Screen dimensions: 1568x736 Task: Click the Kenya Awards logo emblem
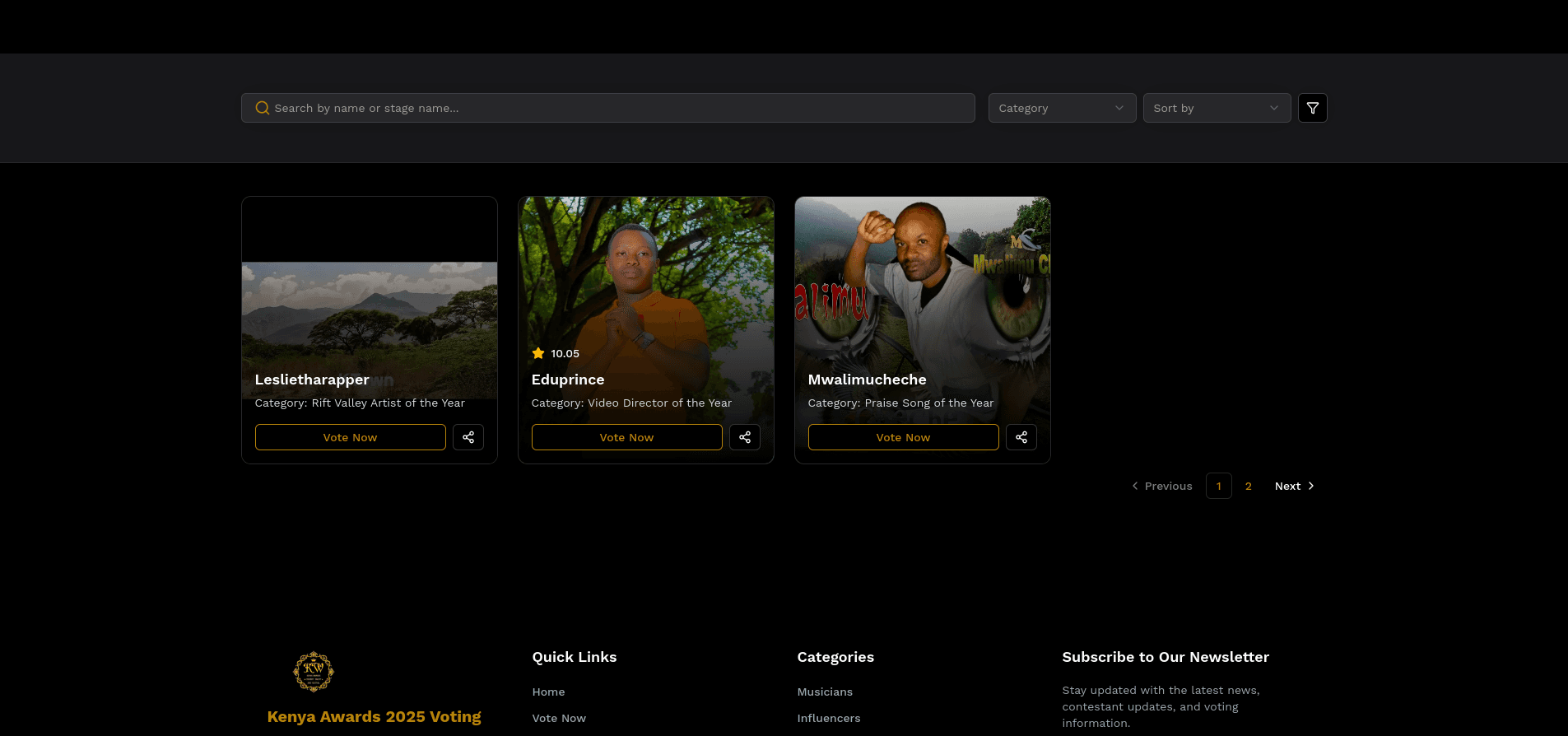coord(314,672)
